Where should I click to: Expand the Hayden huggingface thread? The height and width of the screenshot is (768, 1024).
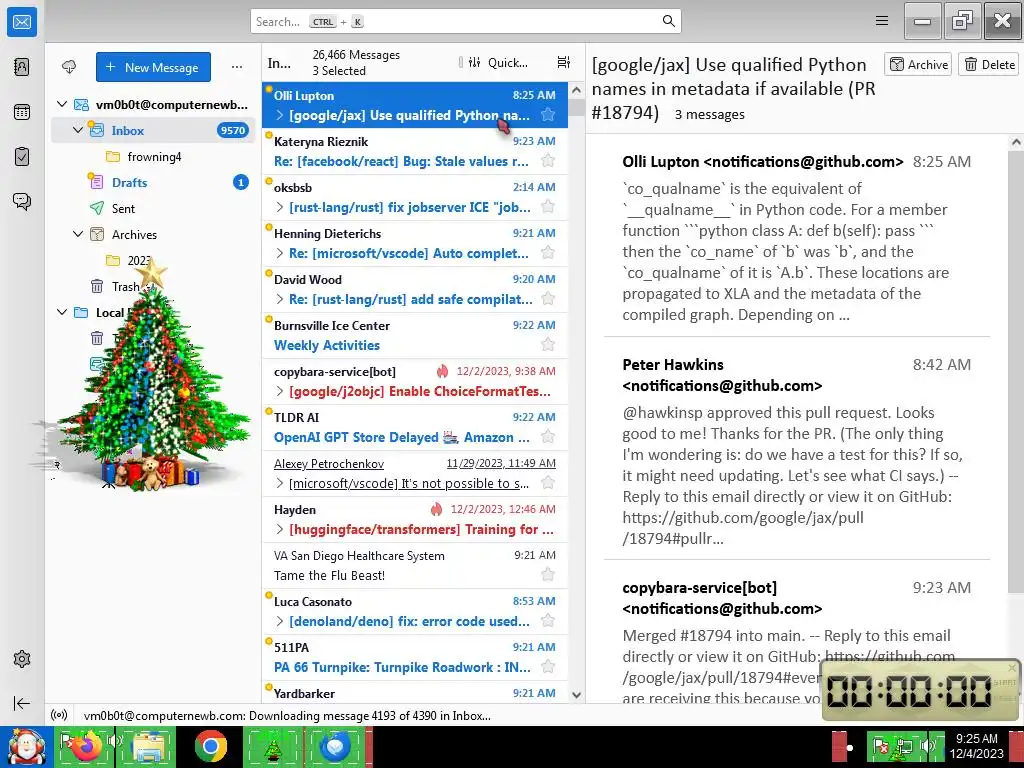coord(280,529)
